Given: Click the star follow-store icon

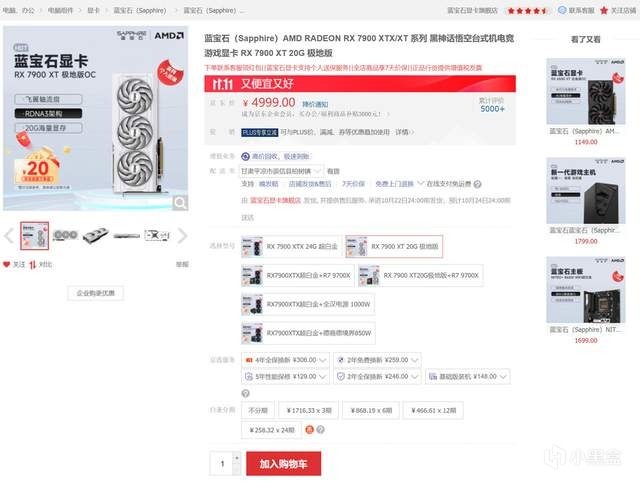Looking at the screenshot, I should [x=604, y=10].
